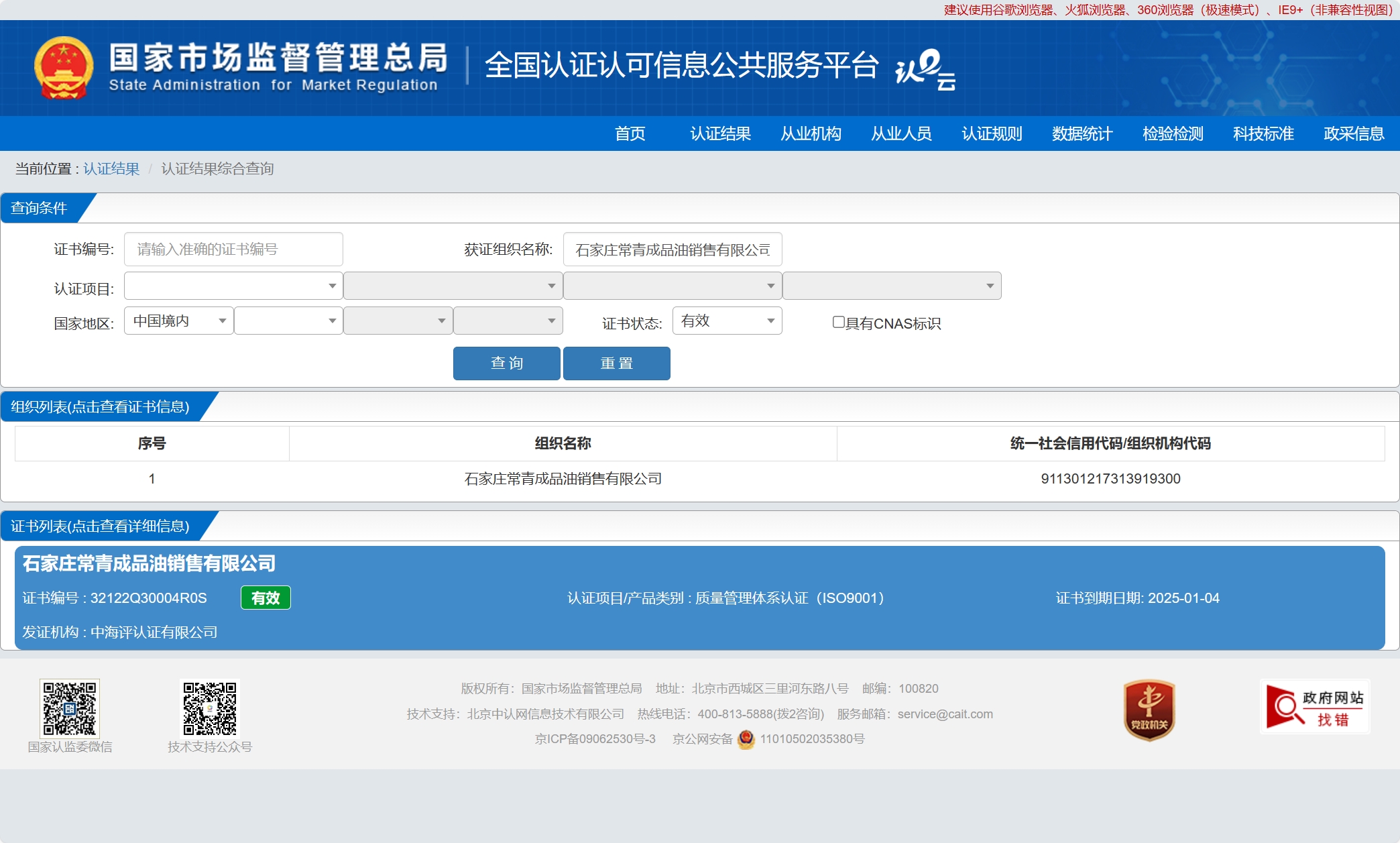Click the 证书编号 input field

tap(233, 249)
